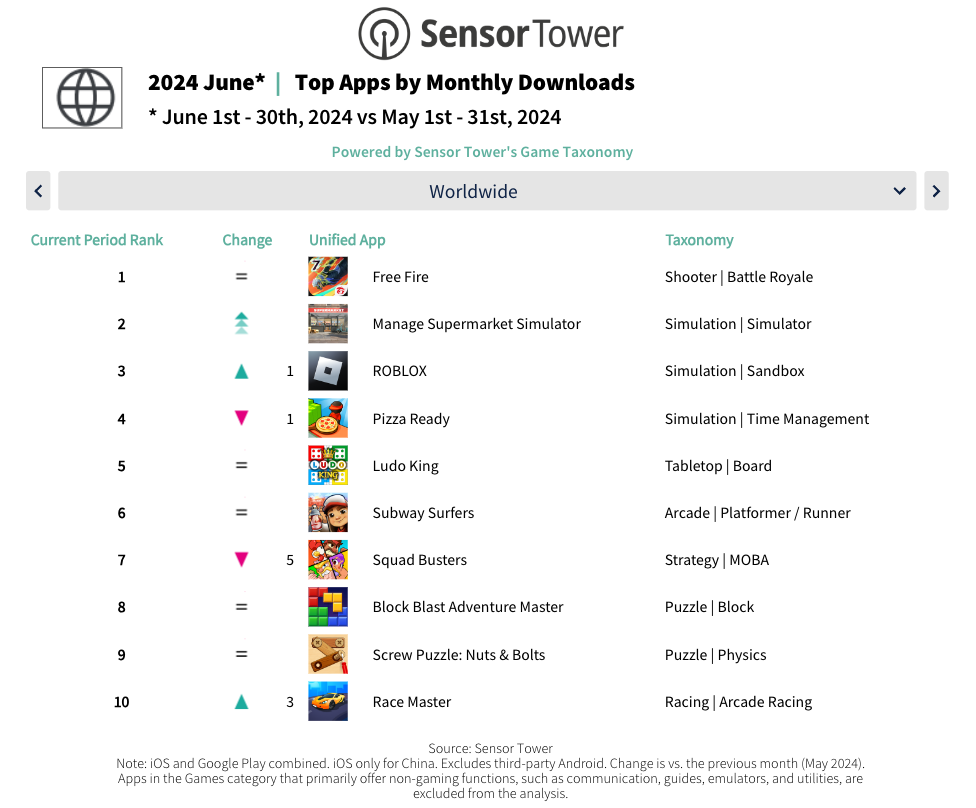Viewport: 976px width, 808px height.
Task: Click the Current Period Rank column header
Action: pyautogui.click(x=97, y=240)
